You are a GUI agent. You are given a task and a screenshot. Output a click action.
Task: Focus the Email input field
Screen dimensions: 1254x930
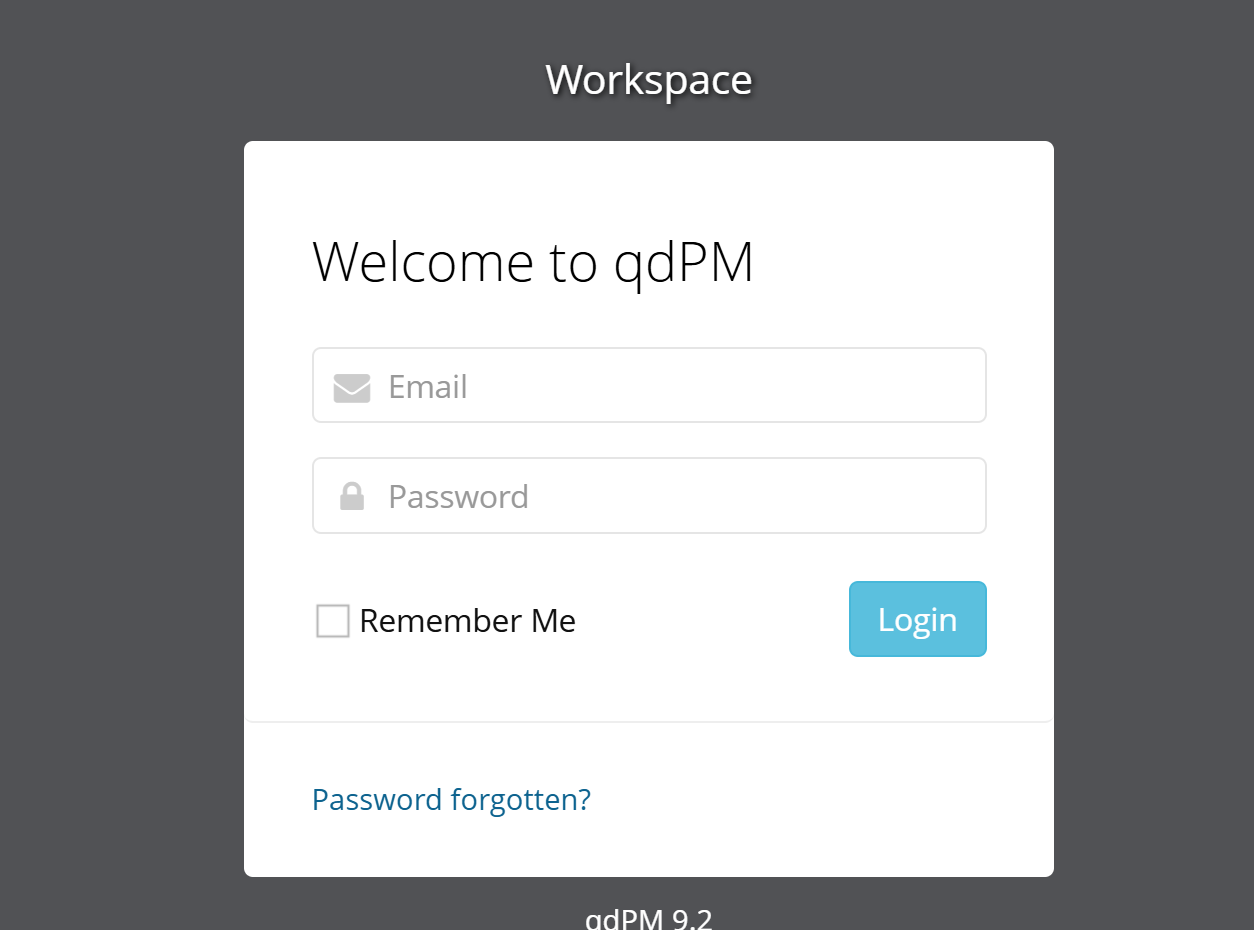(x=650, y=385)
